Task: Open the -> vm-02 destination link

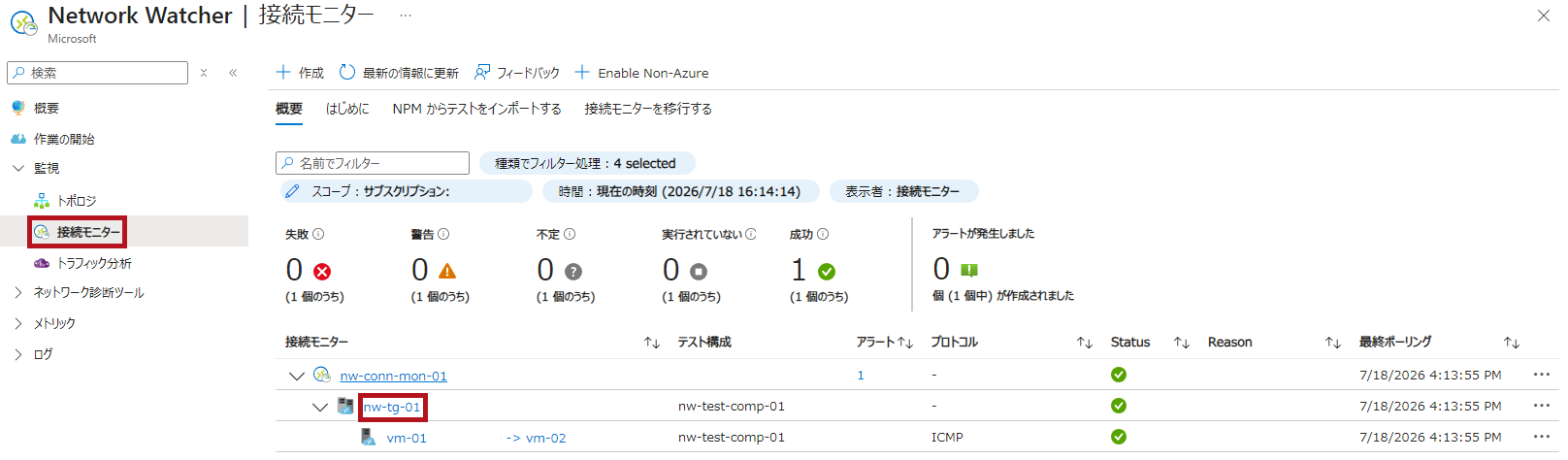Action: tap(537, 438)
